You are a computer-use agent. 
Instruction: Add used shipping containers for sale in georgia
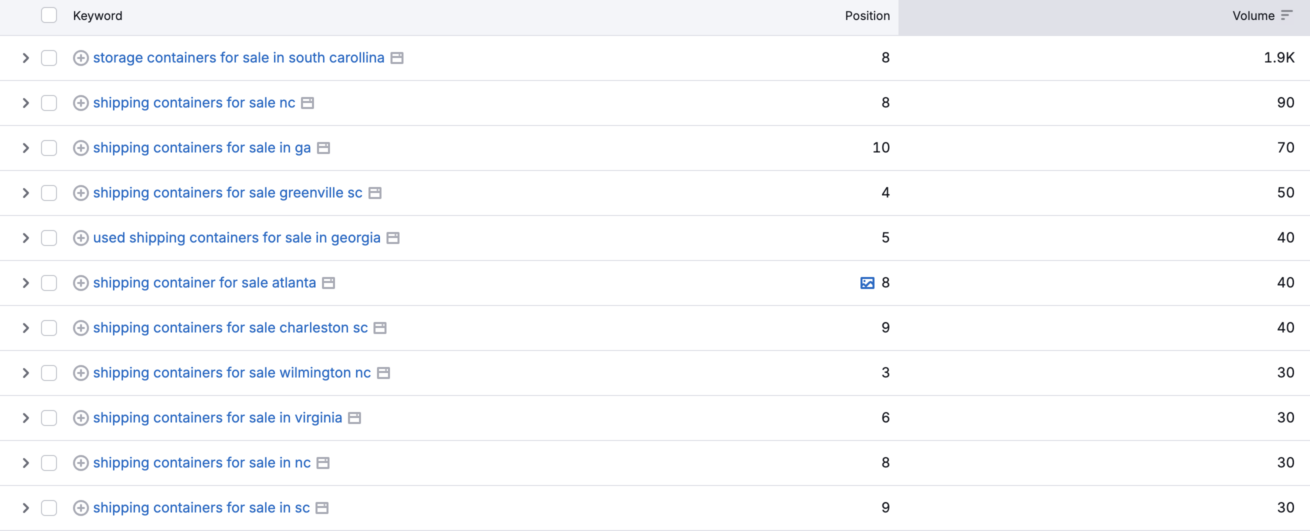click(x=81, y=238)
